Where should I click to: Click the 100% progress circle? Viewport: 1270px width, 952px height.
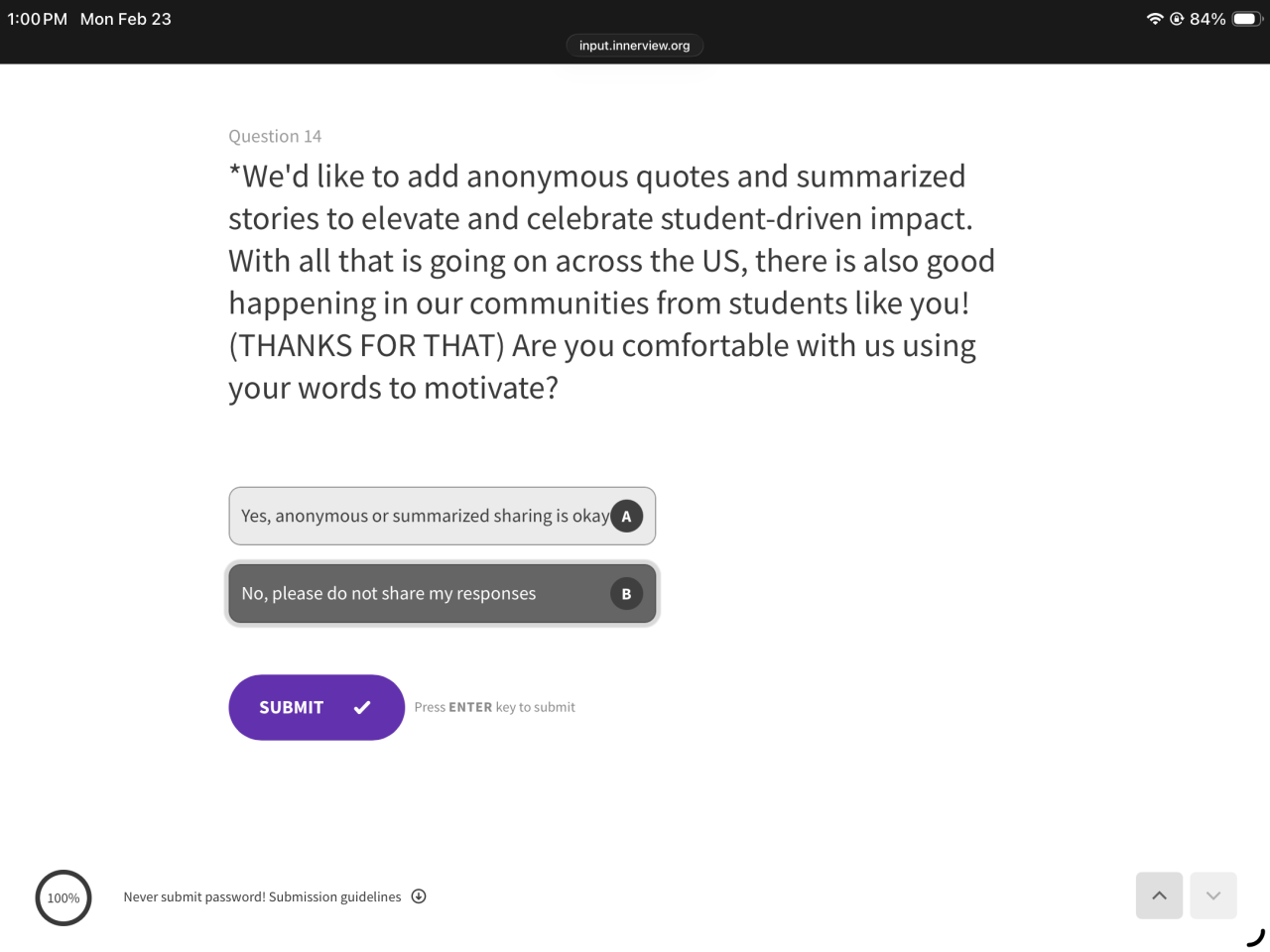coord(63,898)
